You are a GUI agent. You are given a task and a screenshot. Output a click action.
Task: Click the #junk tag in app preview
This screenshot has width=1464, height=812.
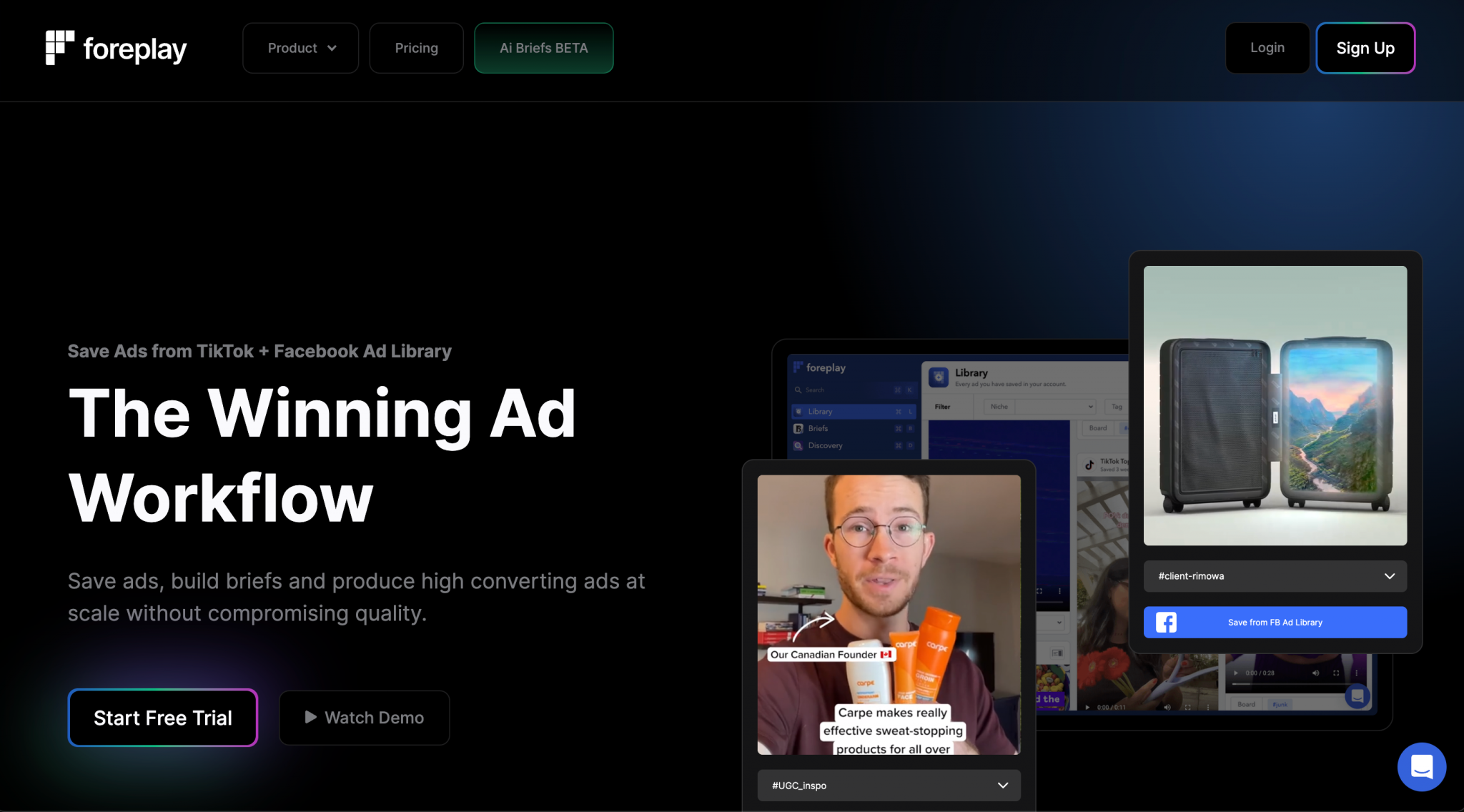coord(1280,705)
